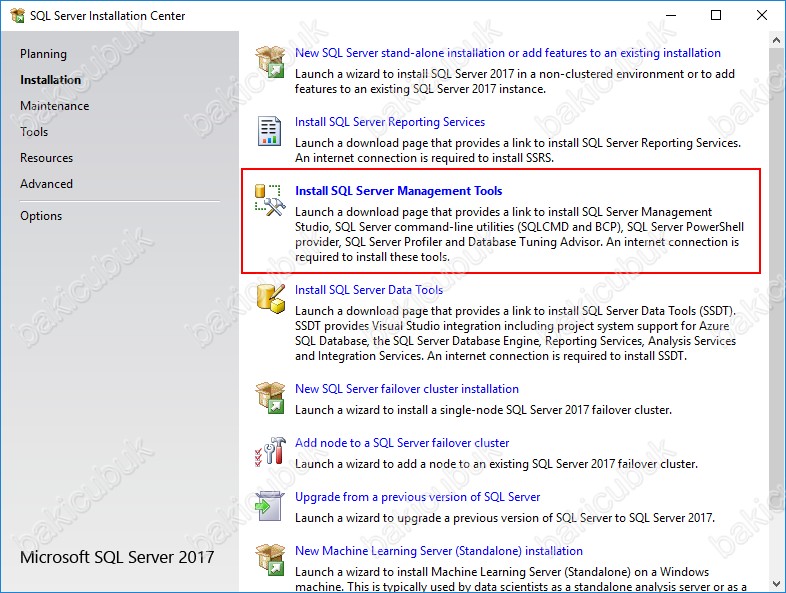This screenshot has width=786, height=593.
Task: Start New SQL Server failover cluster installation
Action: tap(407, 389)
